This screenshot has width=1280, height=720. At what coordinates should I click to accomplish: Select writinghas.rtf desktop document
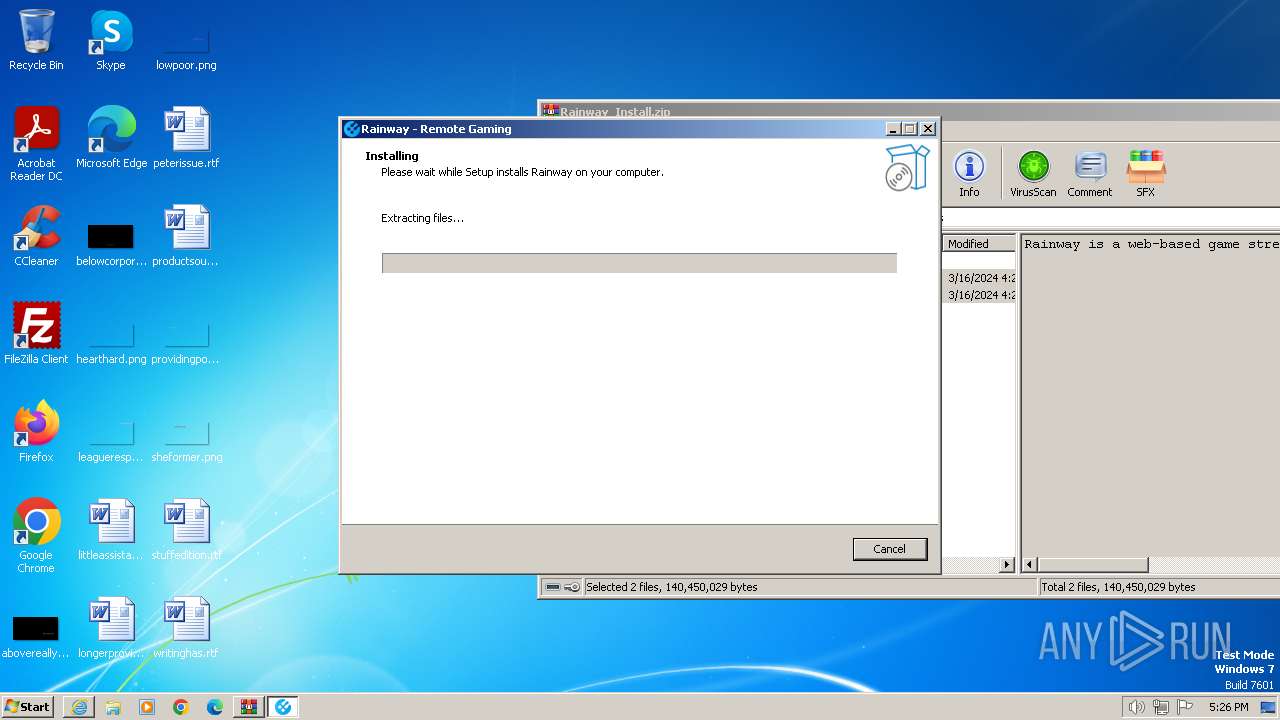point(186,628)
